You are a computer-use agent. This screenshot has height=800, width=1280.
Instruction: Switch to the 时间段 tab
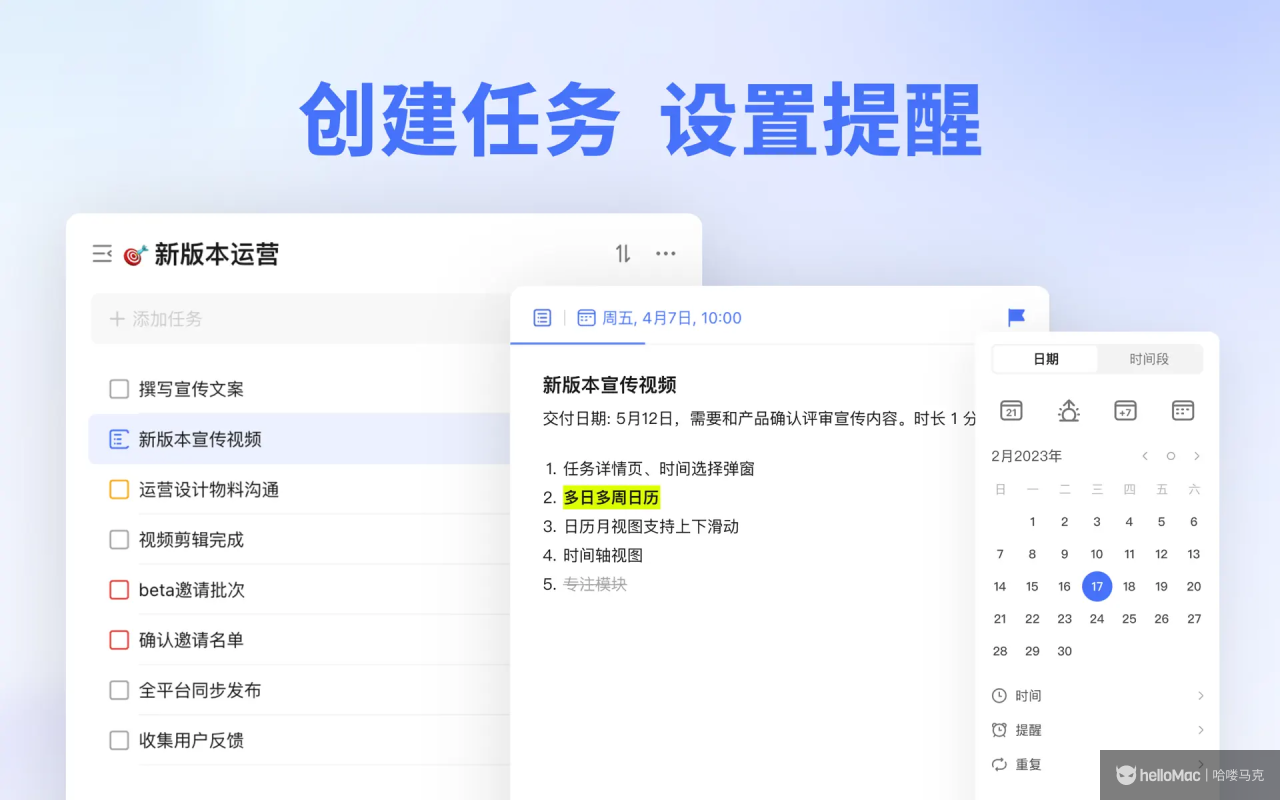1149,359
